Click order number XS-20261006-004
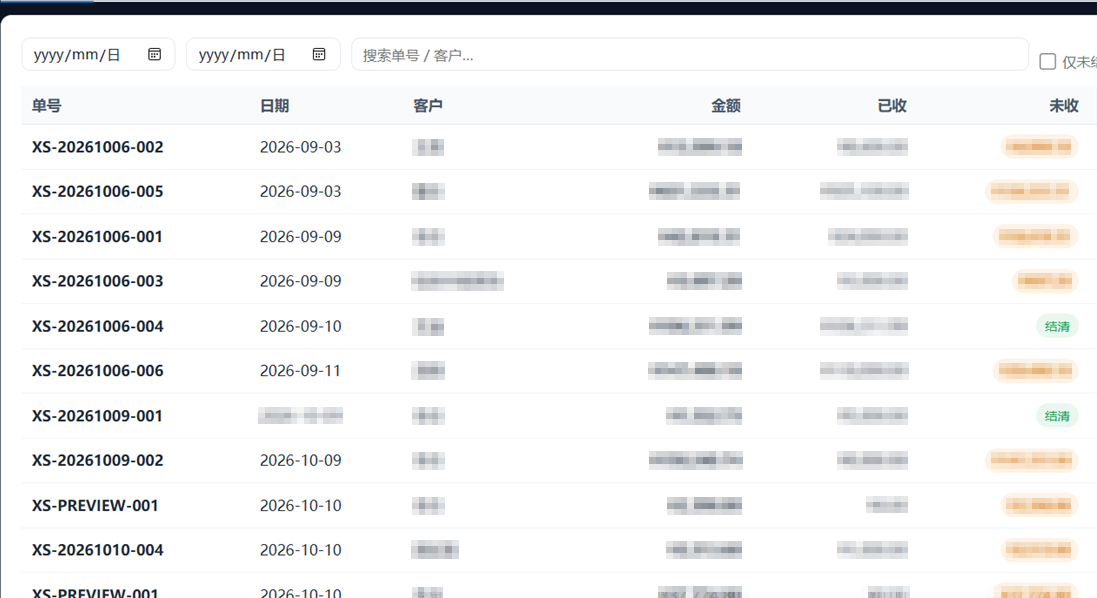Viewport: 1097px width, 598px height. click(97, 326)
